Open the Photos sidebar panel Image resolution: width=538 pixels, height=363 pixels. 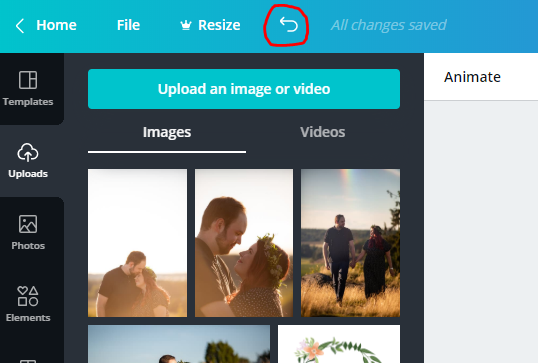pyautogui.click(x=28, y=233)
